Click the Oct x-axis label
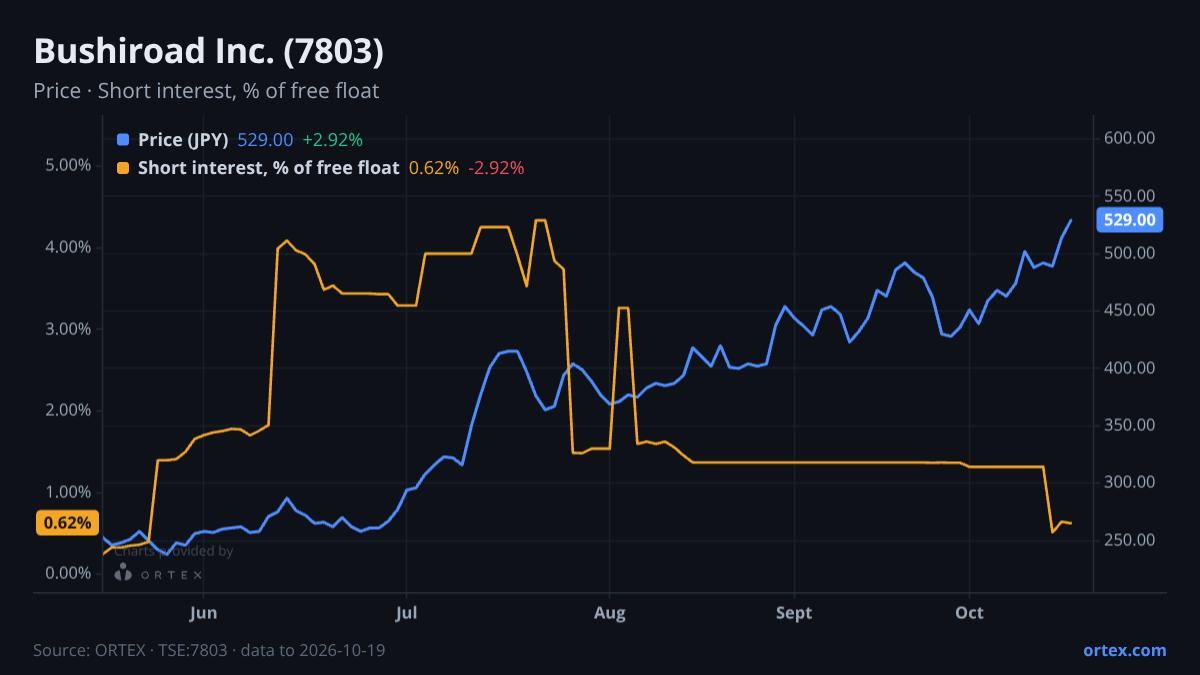The image size is (1200, 675). tap(970, 613)
